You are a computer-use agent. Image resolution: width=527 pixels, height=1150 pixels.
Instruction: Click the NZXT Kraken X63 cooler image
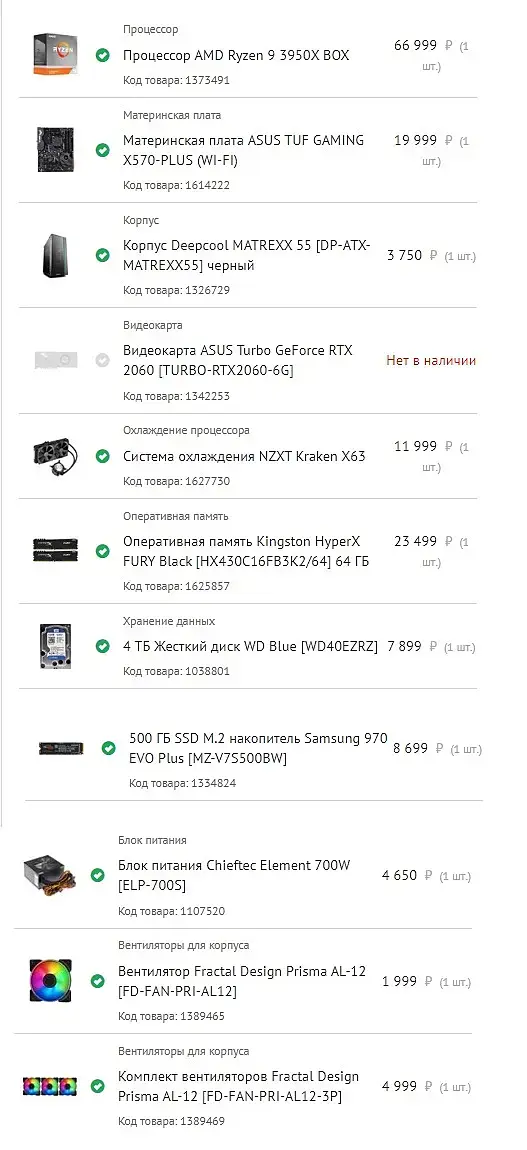56,455
